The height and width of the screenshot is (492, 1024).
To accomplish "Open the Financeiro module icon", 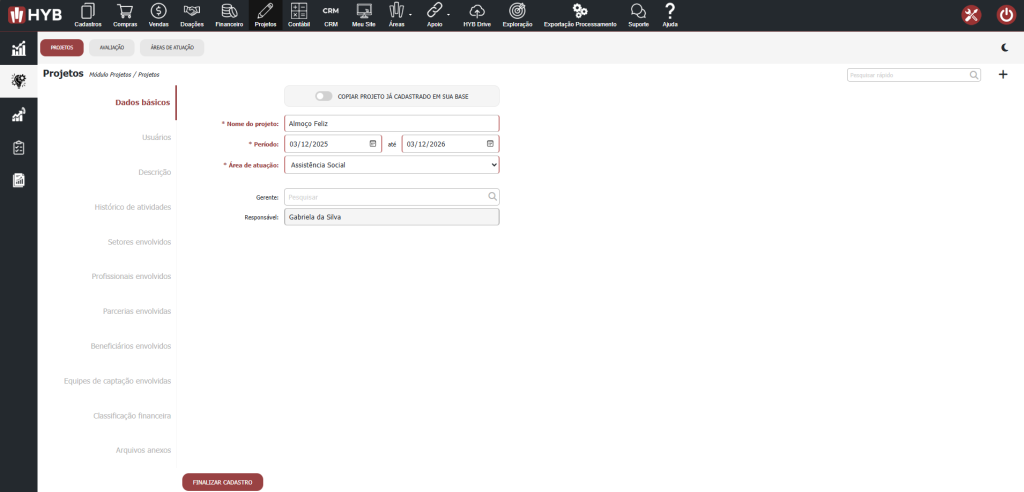I will (229, 11).
